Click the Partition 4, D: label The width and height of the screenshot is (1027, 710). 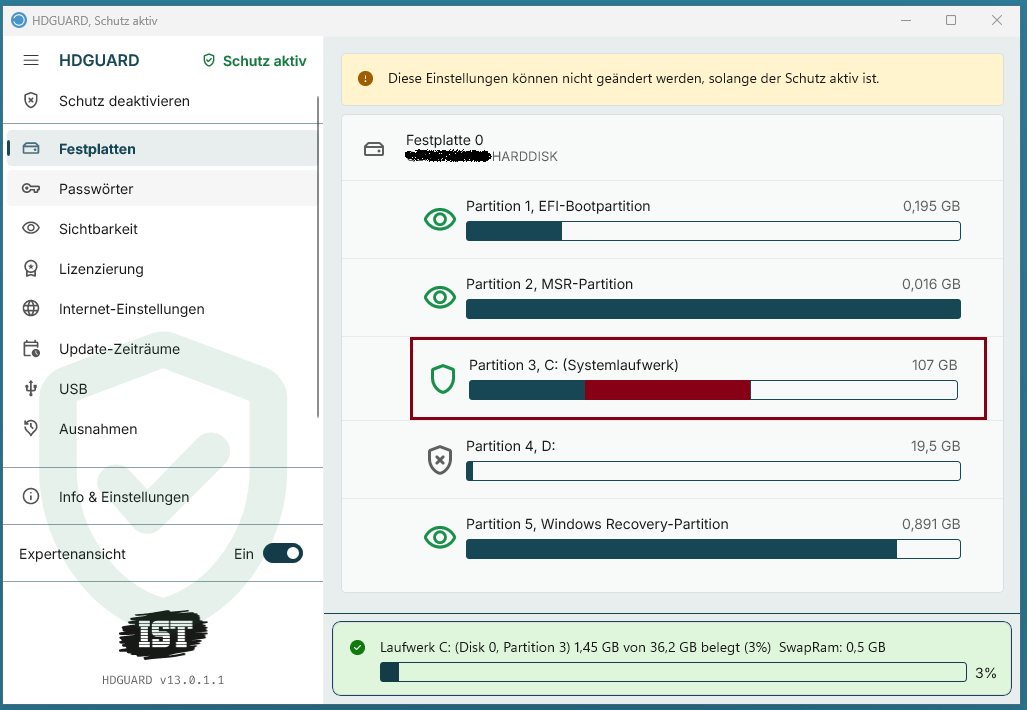[x=511, y=446]
